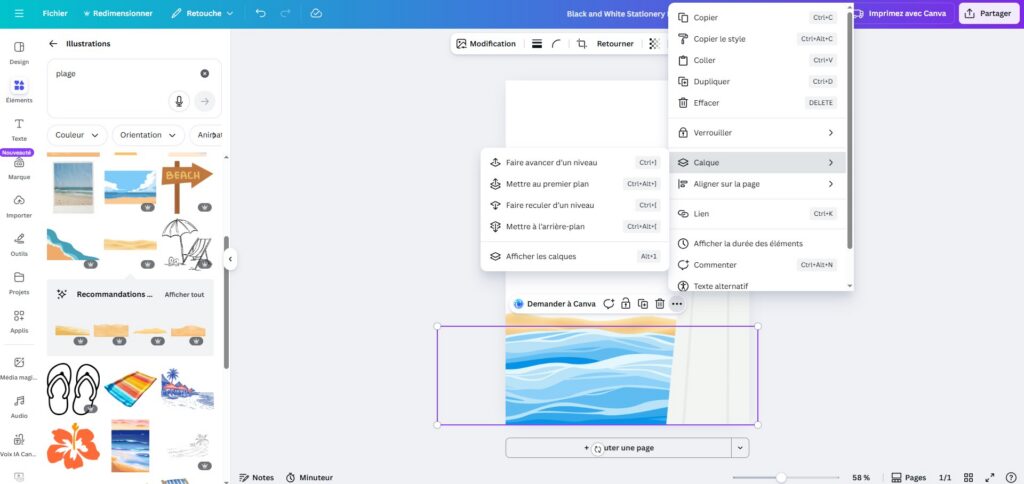Clear the 'plage' search text
1024x484 pixels.
click(204, 73)
